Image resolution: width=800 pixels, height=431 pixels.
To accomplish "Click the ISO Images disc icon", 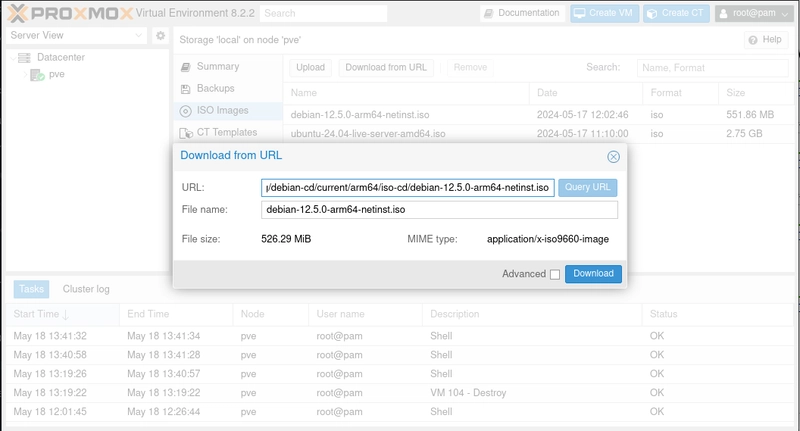I will coord(185,111).
